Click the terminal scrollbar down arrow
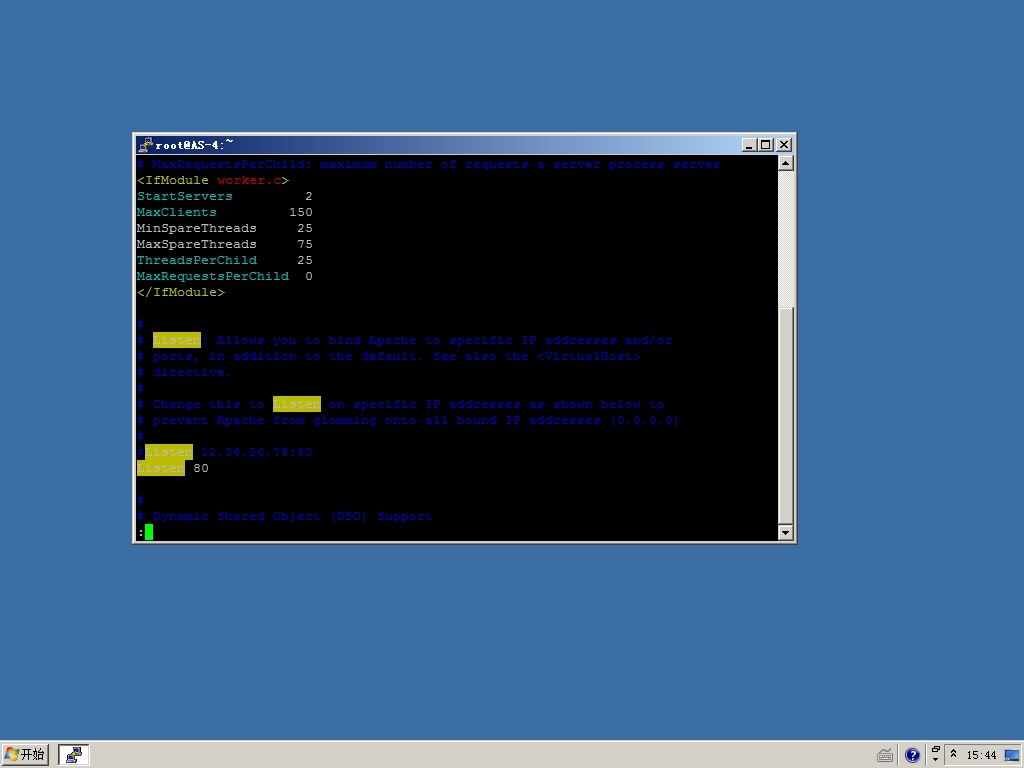The width and height of the screenshot is (1024, 768). coord(786,532)
